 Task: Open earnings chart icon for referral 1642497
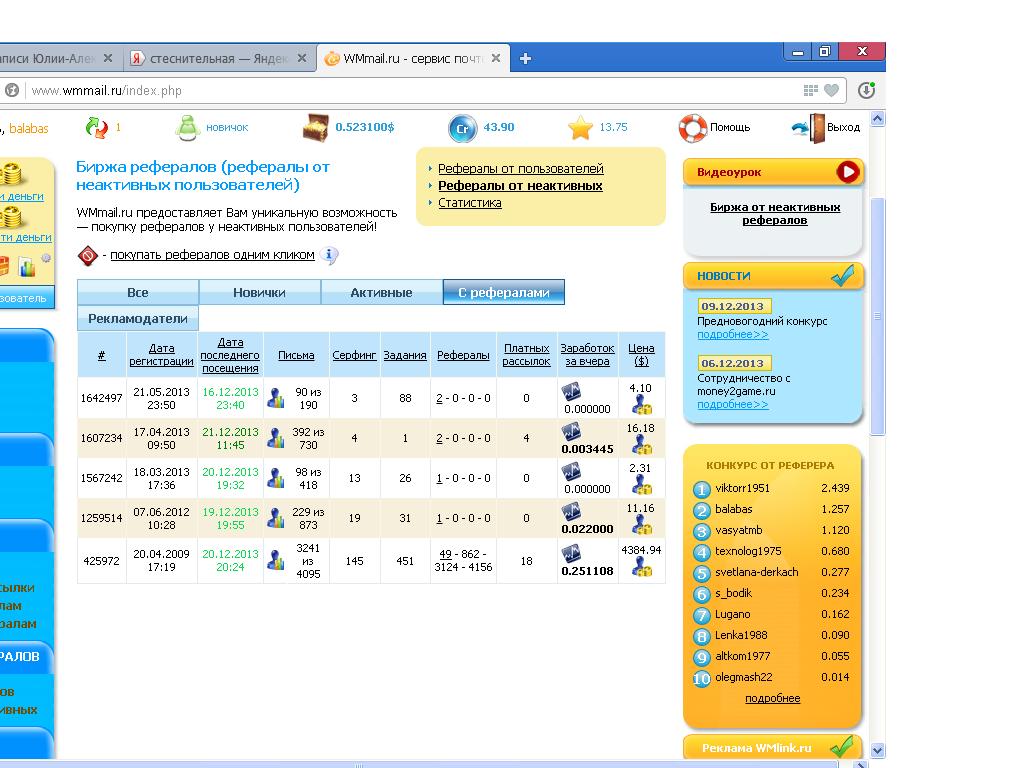click(x=571, y=391)
